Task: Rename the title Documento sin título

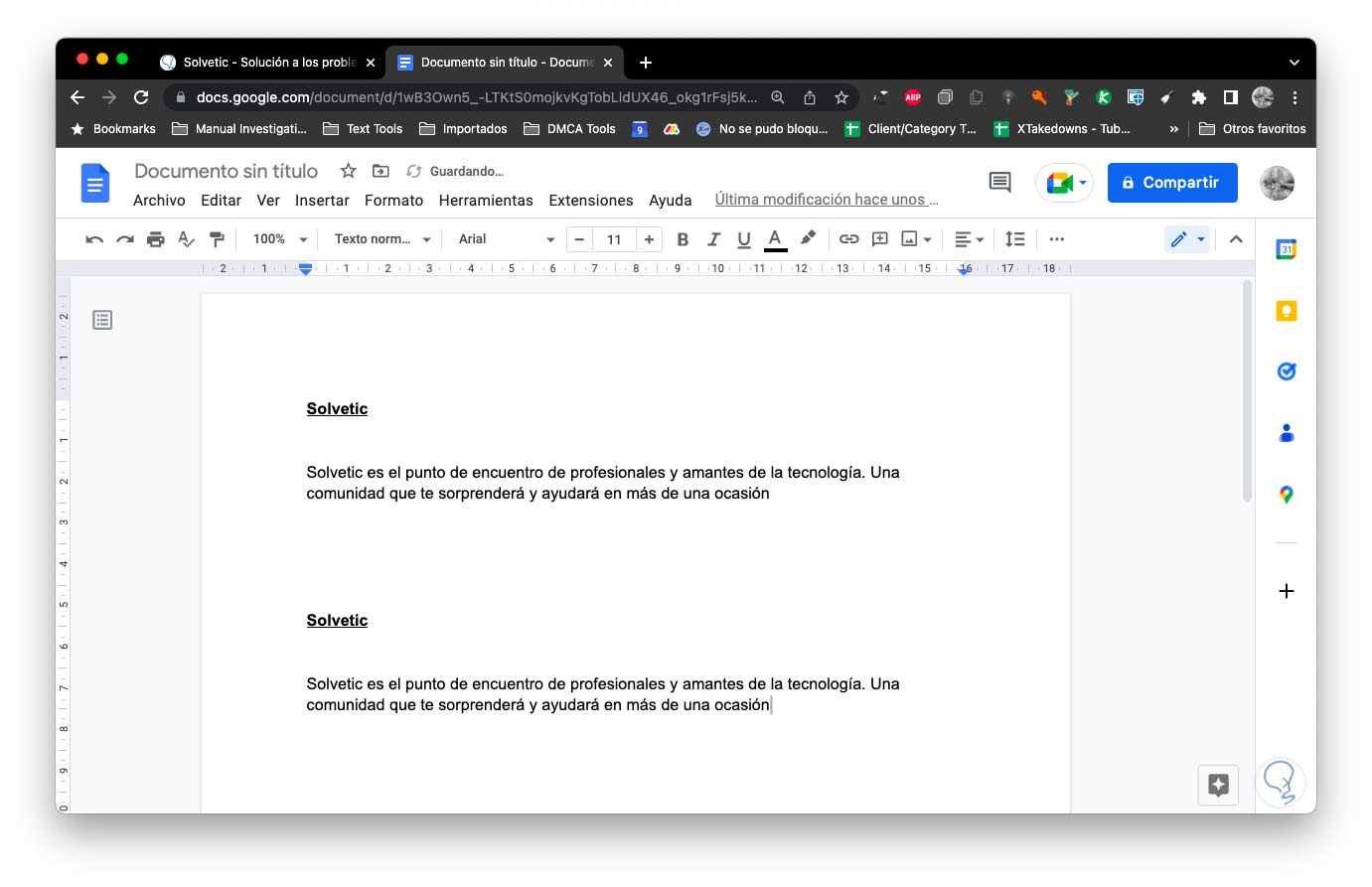Action: click(226, 171)
